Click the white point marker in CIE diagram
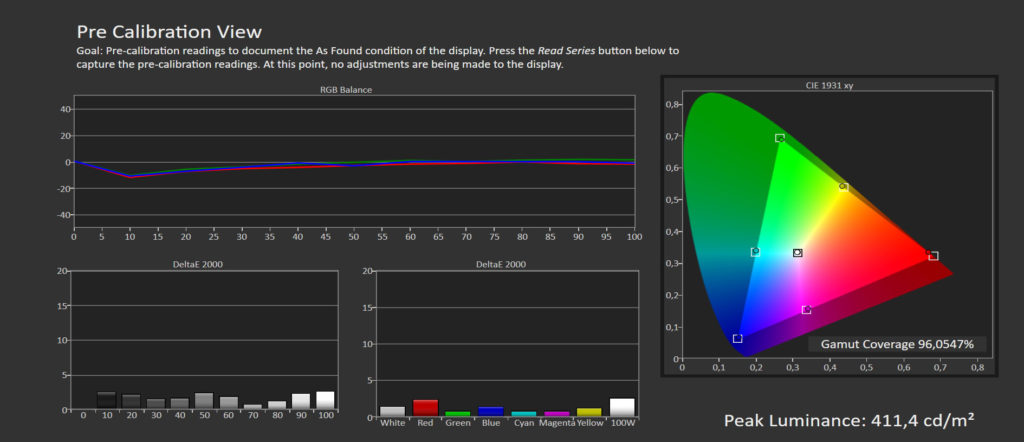The height and width of the screenshot is (442, 1024). (x=797, y=253)
